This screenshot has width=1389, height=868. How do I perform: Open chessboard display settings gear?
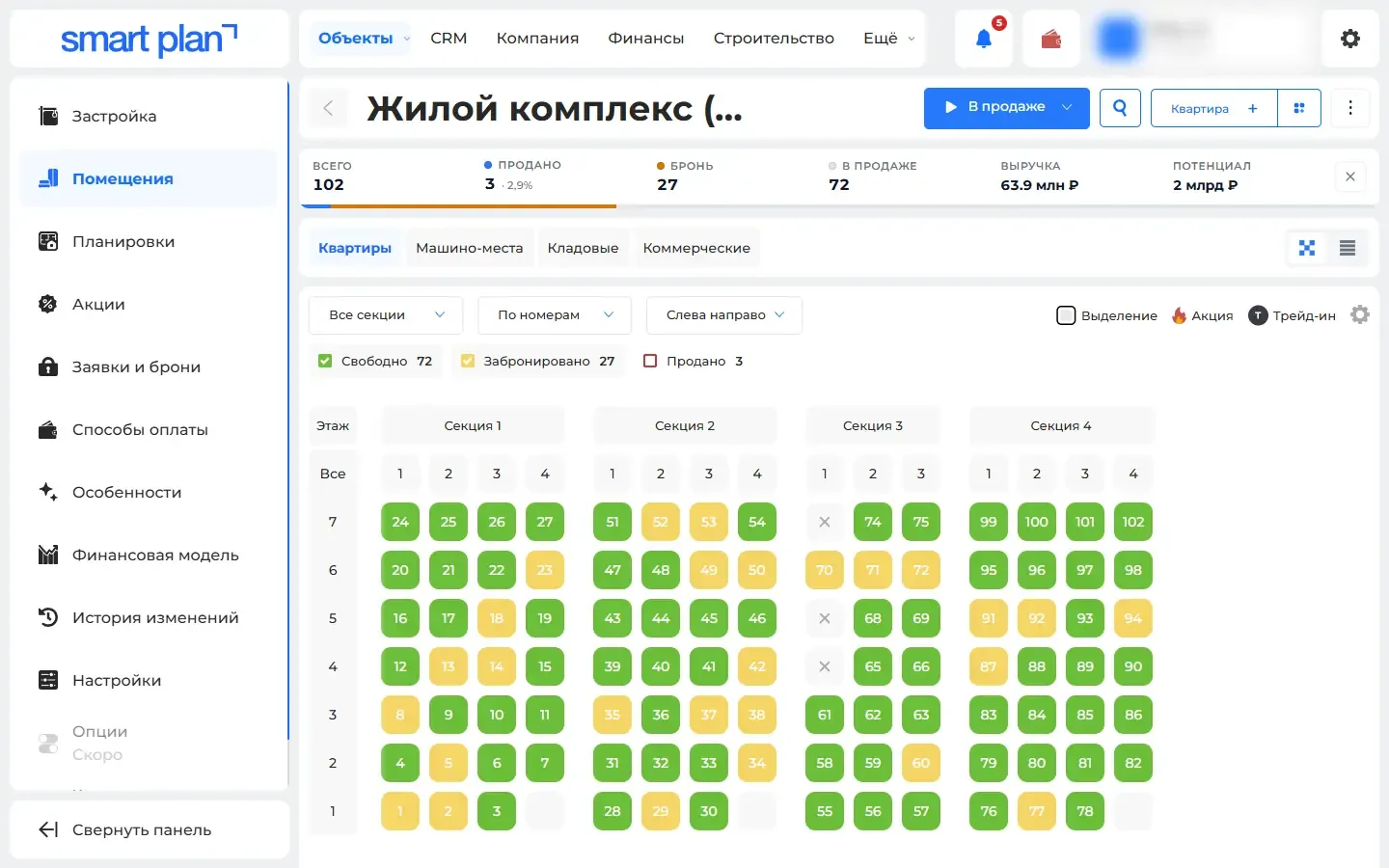(1360, 314)
